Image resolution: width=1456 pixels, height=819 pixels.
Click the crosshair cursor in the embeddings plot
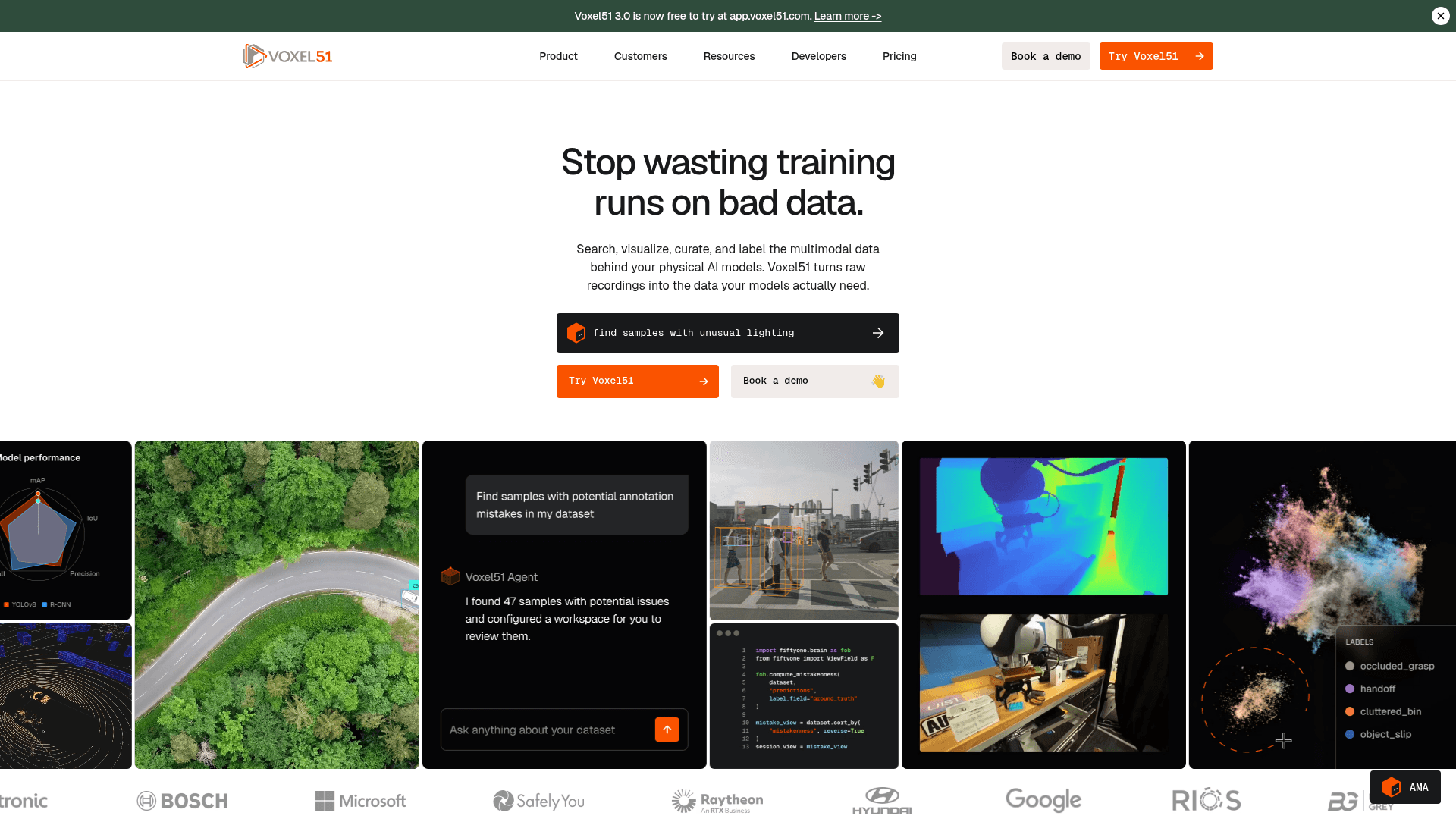1283,740
